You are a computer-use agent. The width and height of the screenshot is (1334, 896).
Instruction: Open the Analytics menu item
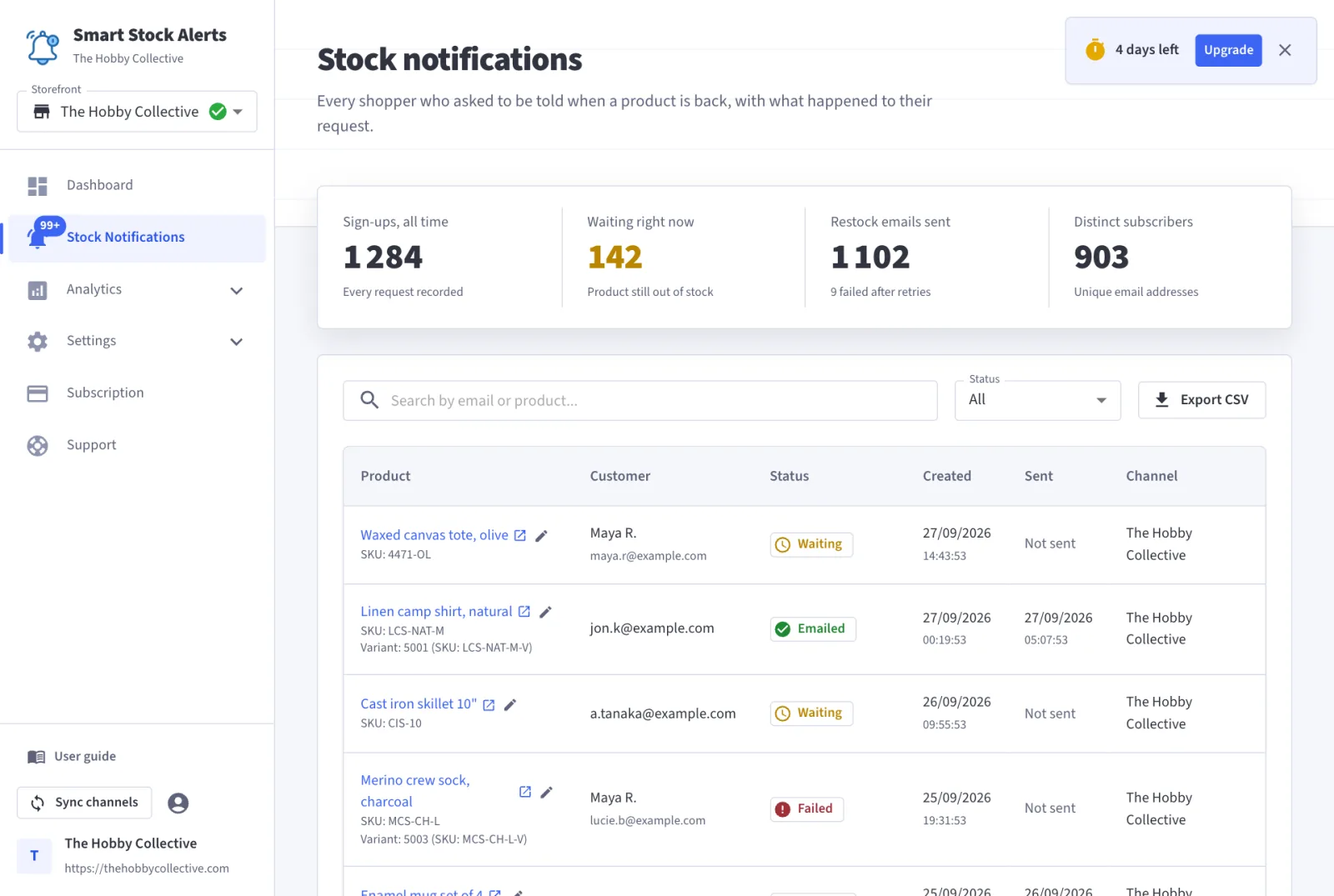[x=137, y=290]
